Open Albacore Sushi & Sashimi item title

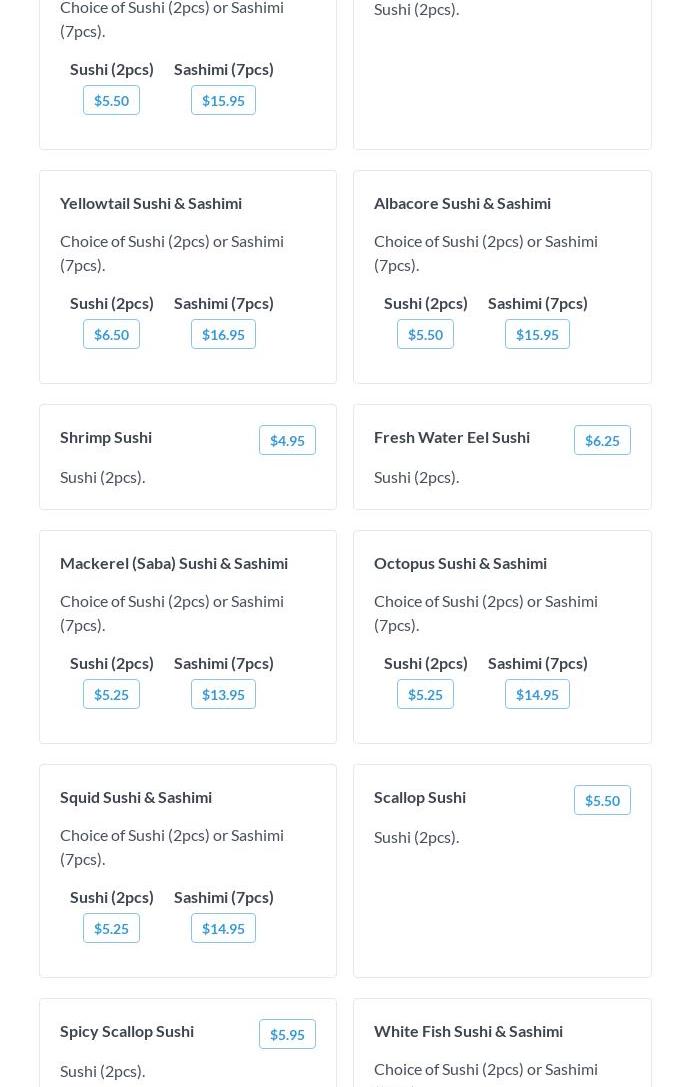tap(462, 203)
